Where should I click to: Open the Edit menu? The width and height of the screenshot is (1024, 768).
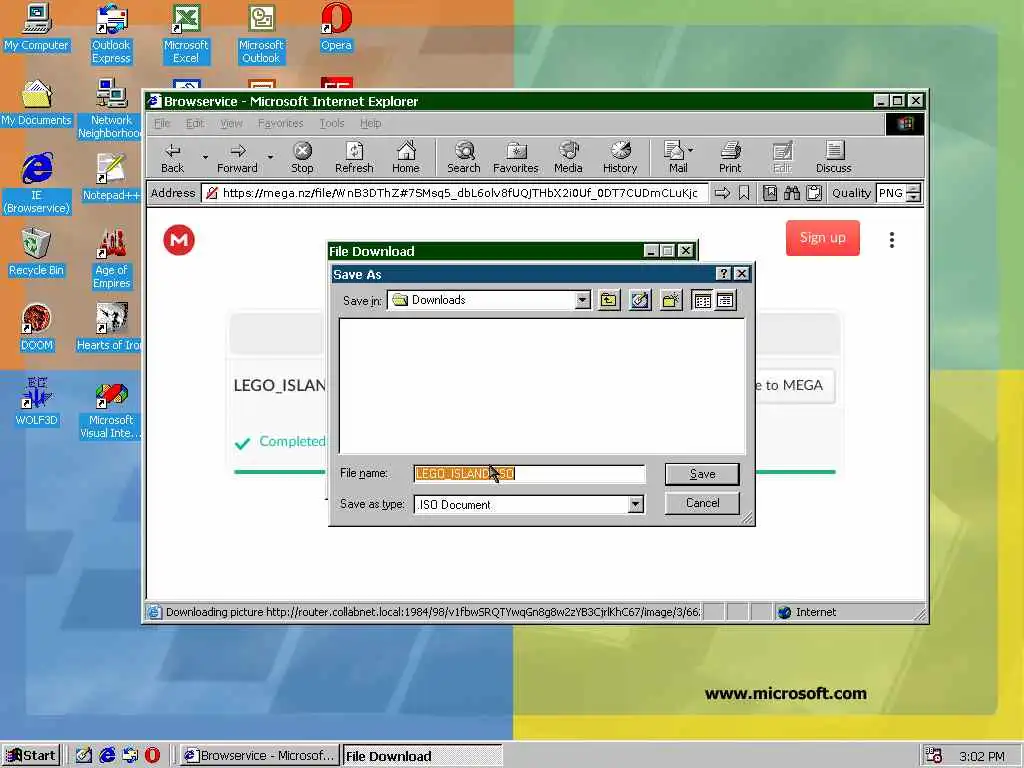click(x=195, y=123)
